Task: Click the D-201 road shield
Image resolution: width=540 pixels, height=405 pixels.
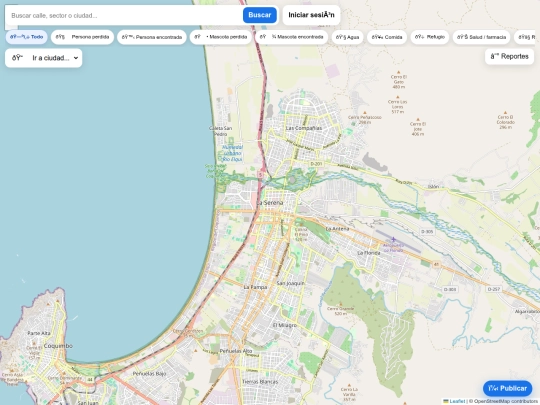Action: coord(316,164)
